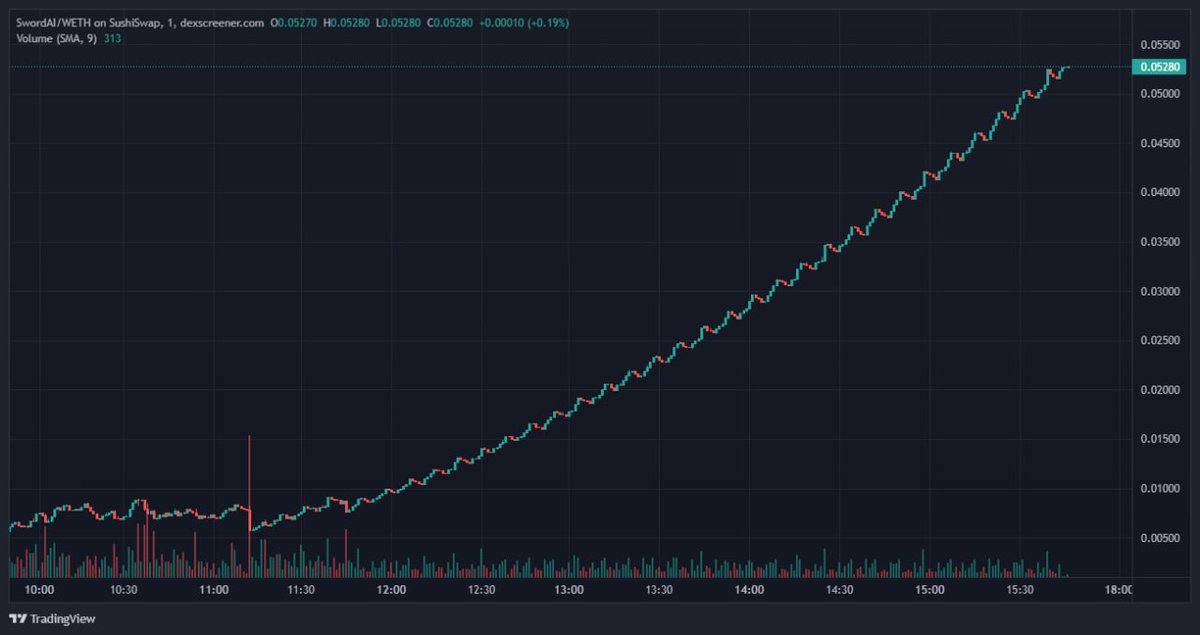This screenshot has height=635, width=1200.
Task: Click the 0.05000 price axis label
Action: [1162, 91]
